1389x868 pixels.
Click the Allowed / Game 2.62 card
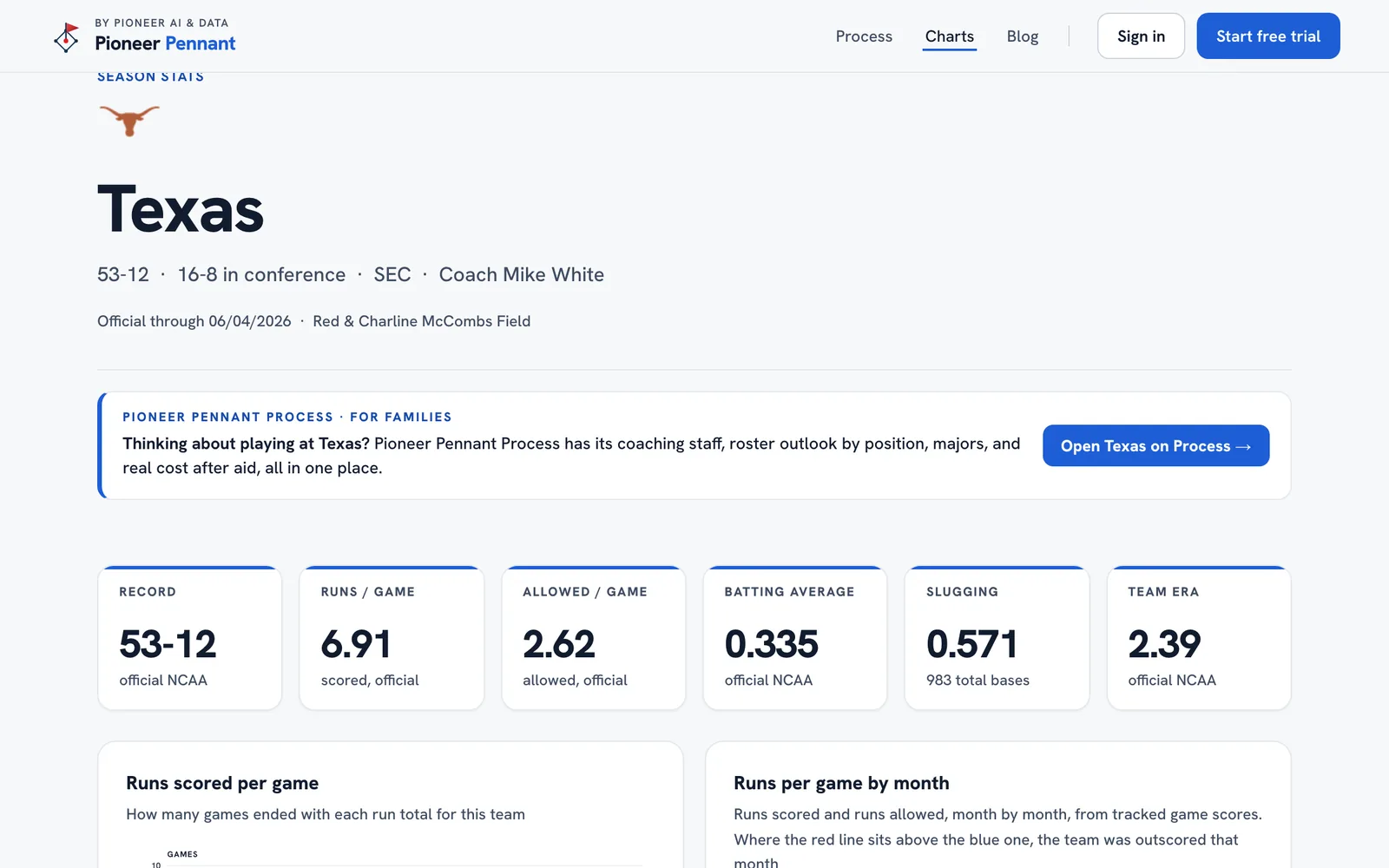[x=594, y=638]
